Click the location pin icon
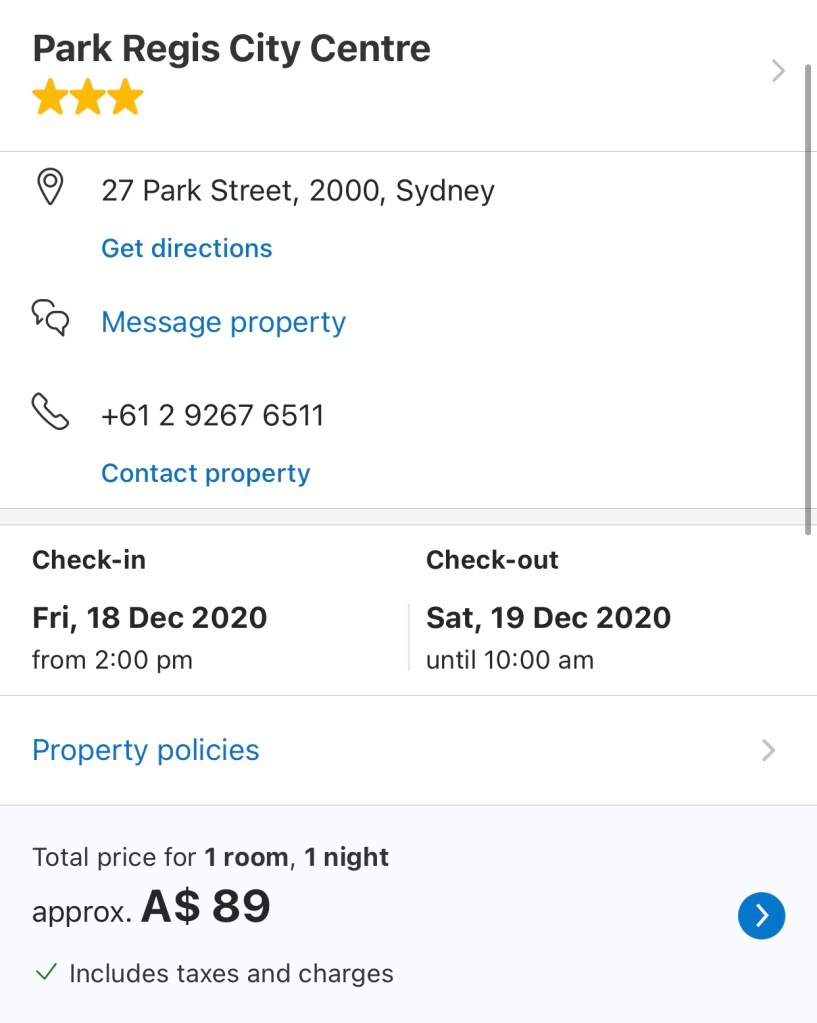This screenshot has height=1023, width=817. [x=49, y=187]
